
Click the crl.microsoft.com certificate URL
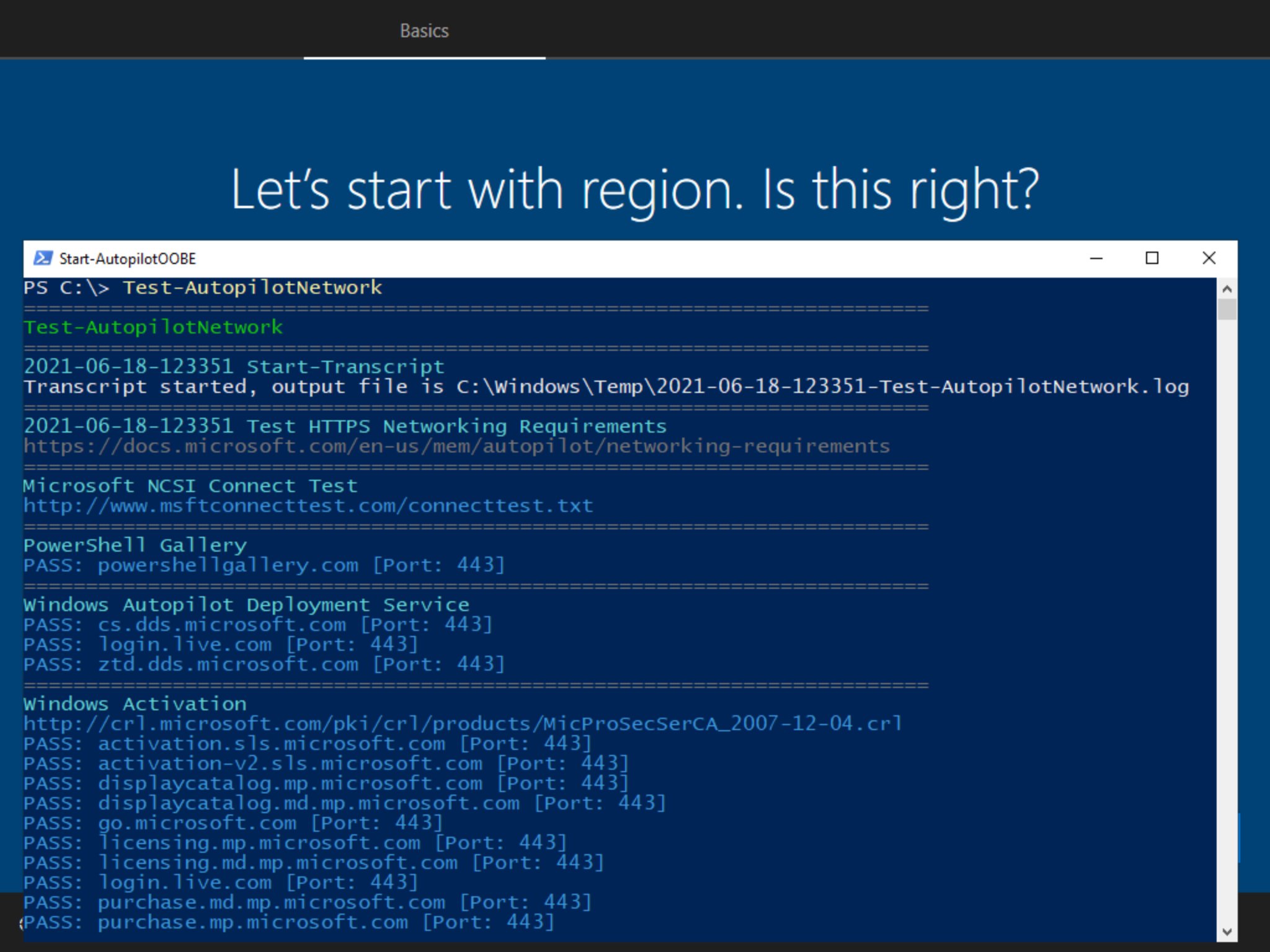point(462,723)
